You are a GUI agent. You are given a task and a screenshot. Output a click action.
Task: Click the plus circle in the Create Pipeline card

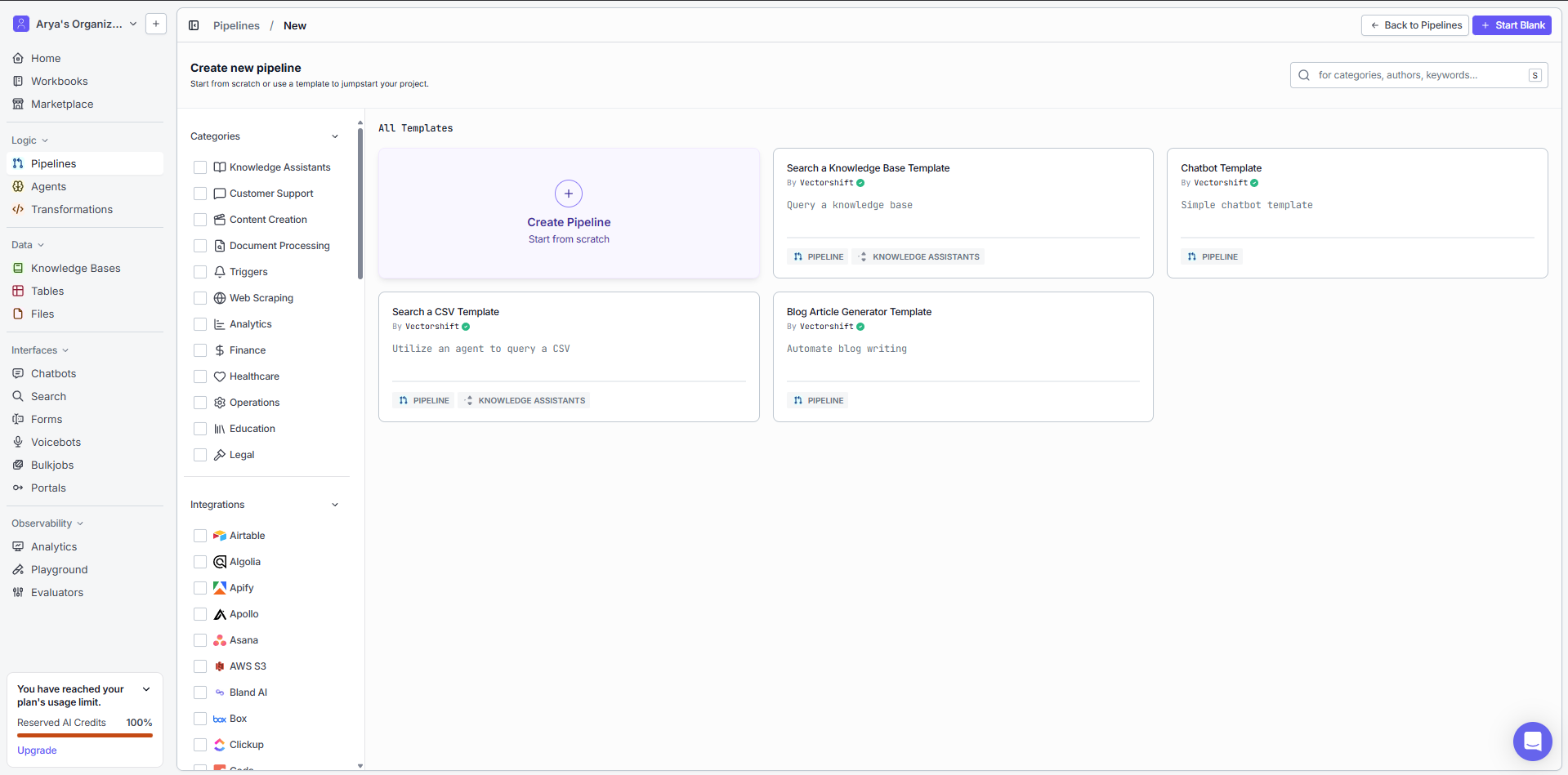569,194
